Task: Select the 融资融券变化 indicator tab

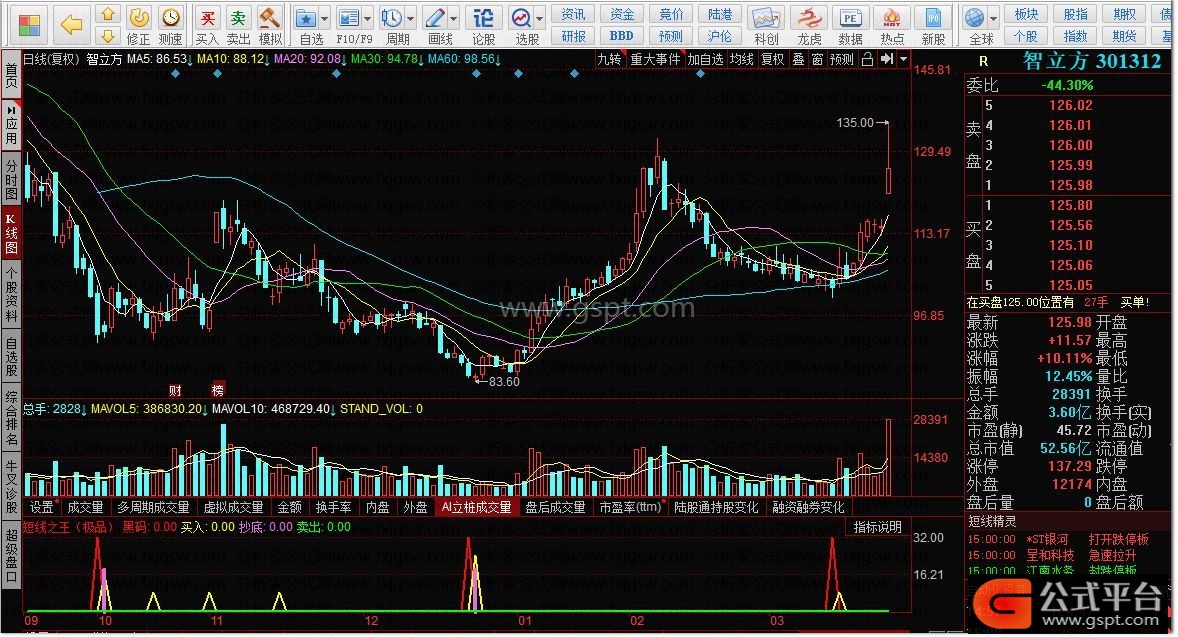Action: pyautogui.click(x=808, y=508)
